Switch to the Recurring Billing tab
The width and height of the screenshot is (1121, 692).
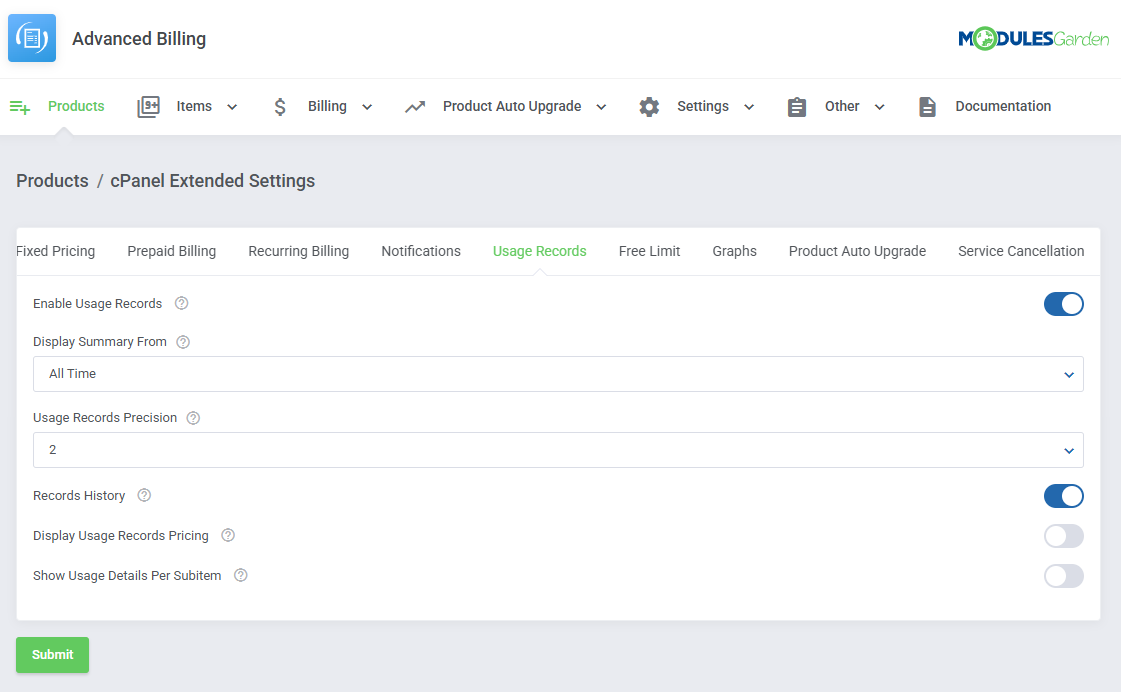pos(299,251)
